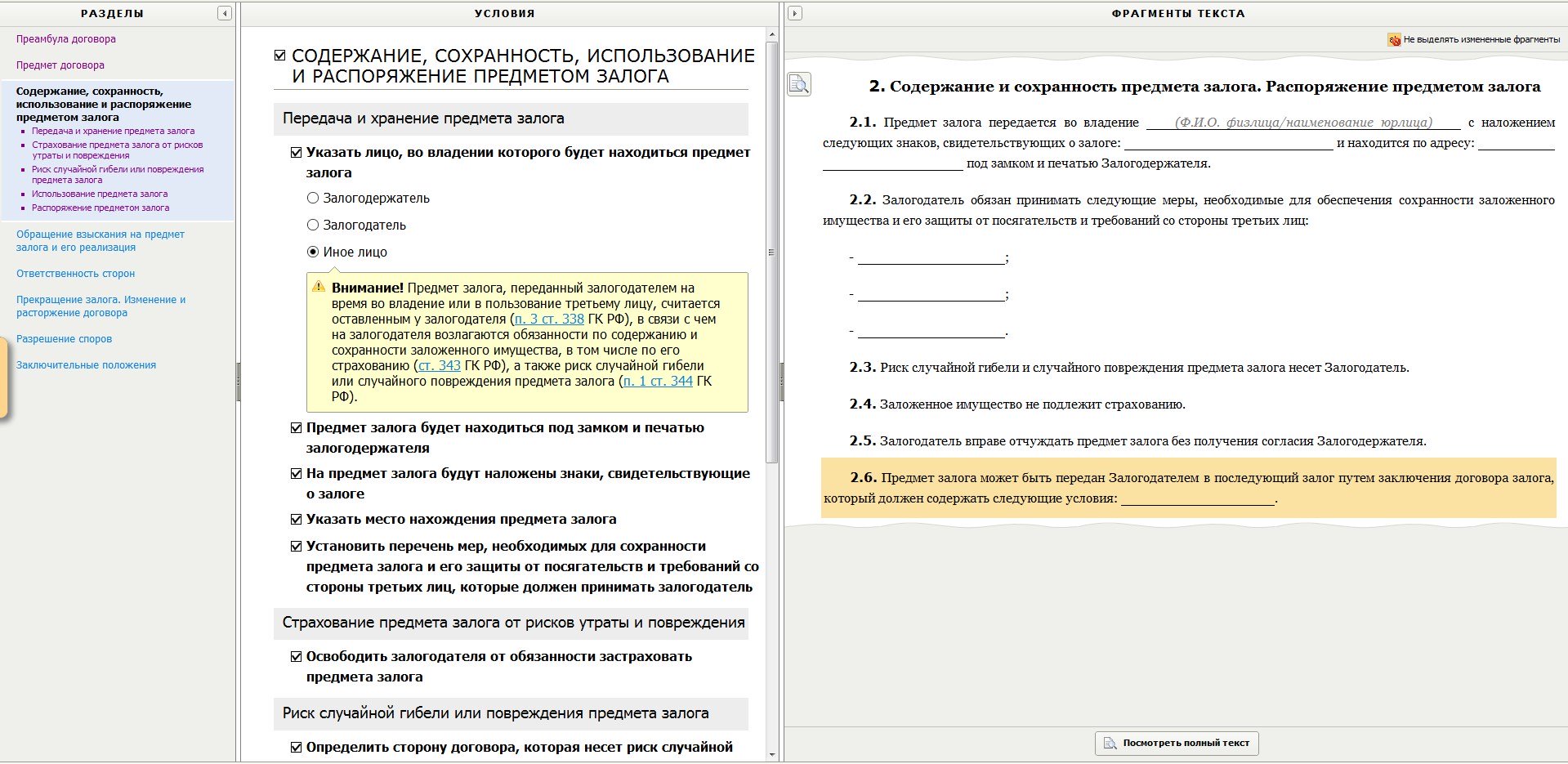
Task: Open Обращение взыскания на предмет залога section
Action: [101, 240]
